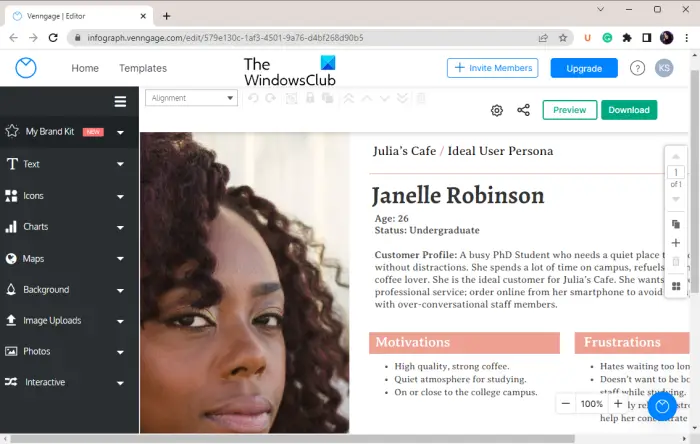700x444 pixels.
Task: Click the Venngage clock logo
Action: point(26,68)
